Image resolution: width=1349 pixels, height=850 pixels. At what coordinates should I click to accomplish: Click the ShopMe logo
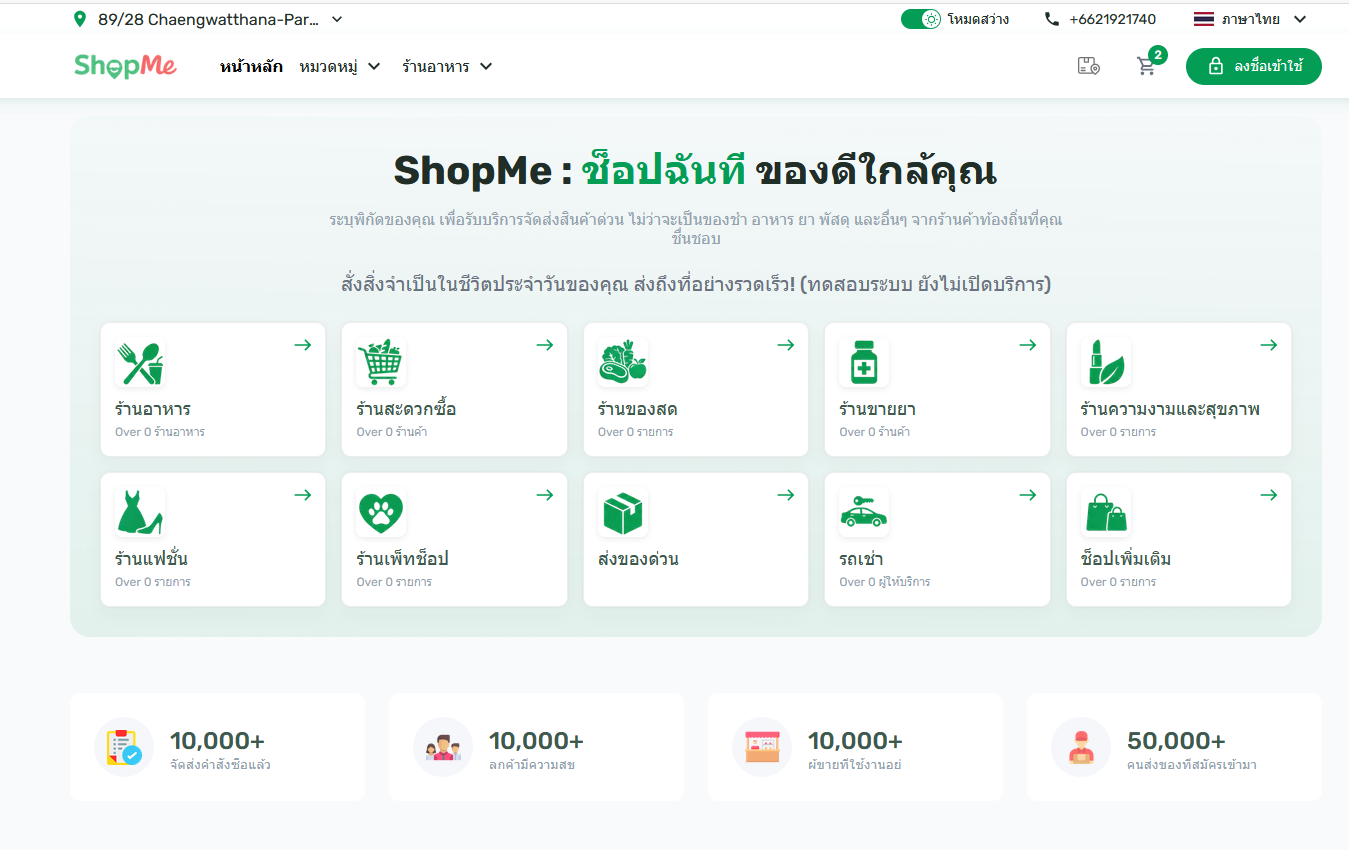125,66
